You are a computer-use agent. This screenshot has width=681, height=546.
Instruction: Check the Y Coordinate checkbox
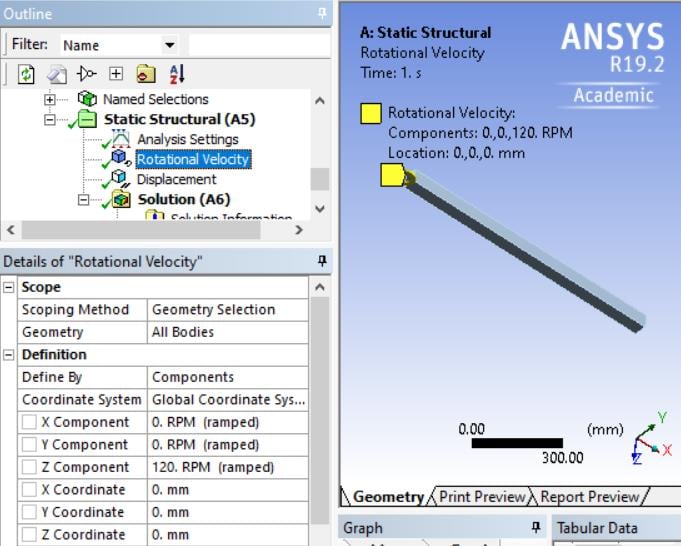[x=29, y=512]
